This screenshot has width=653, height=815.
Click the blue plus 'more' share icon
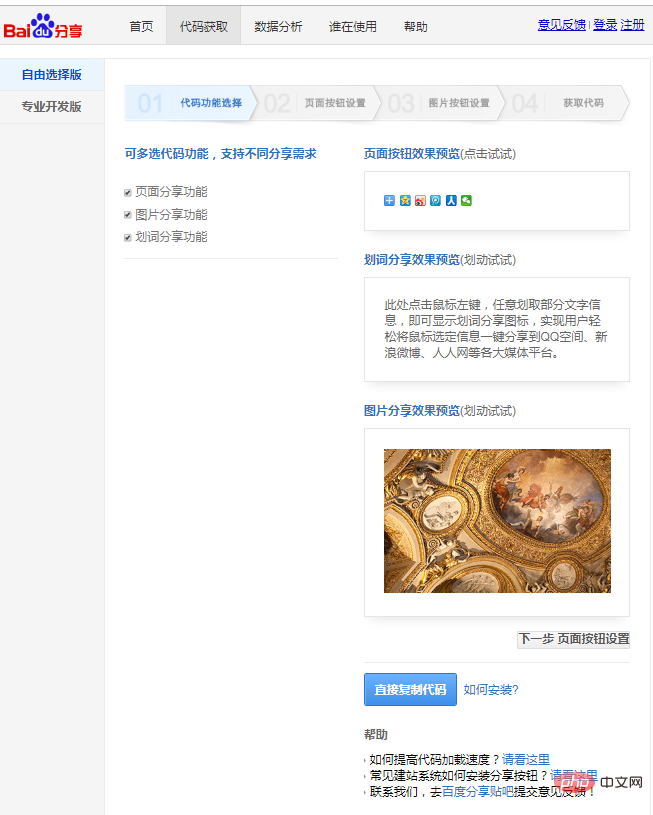pos(389,201)
